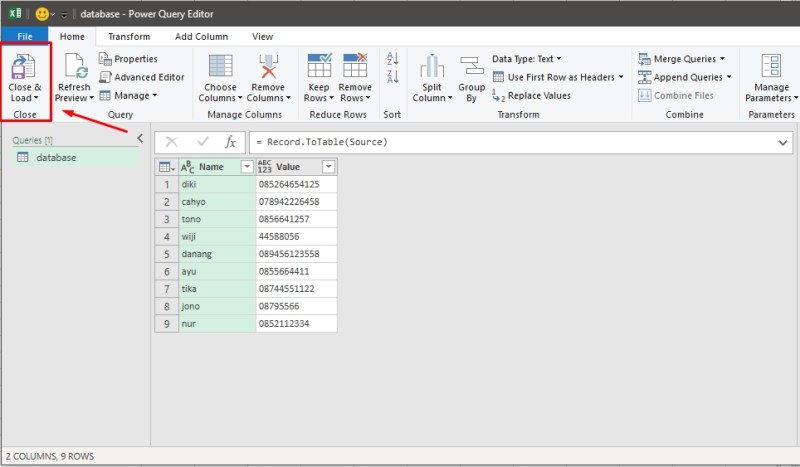Cancel formula edit with X icon
The width and height of the screenshot is (800, 467).
point(171,142)
